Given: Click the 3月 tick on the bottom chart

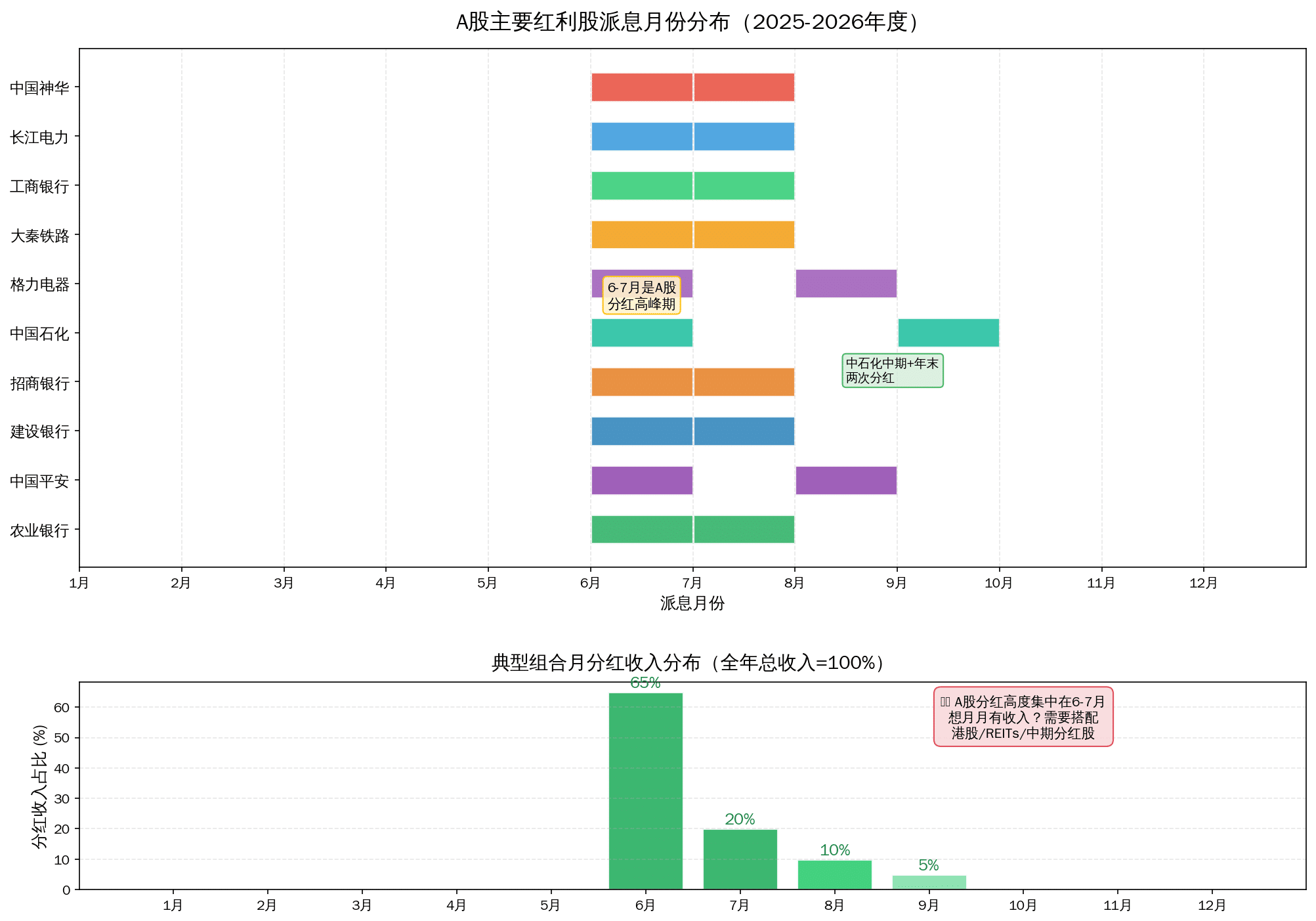Looking at the screenshot, I should tap(362, 906).
